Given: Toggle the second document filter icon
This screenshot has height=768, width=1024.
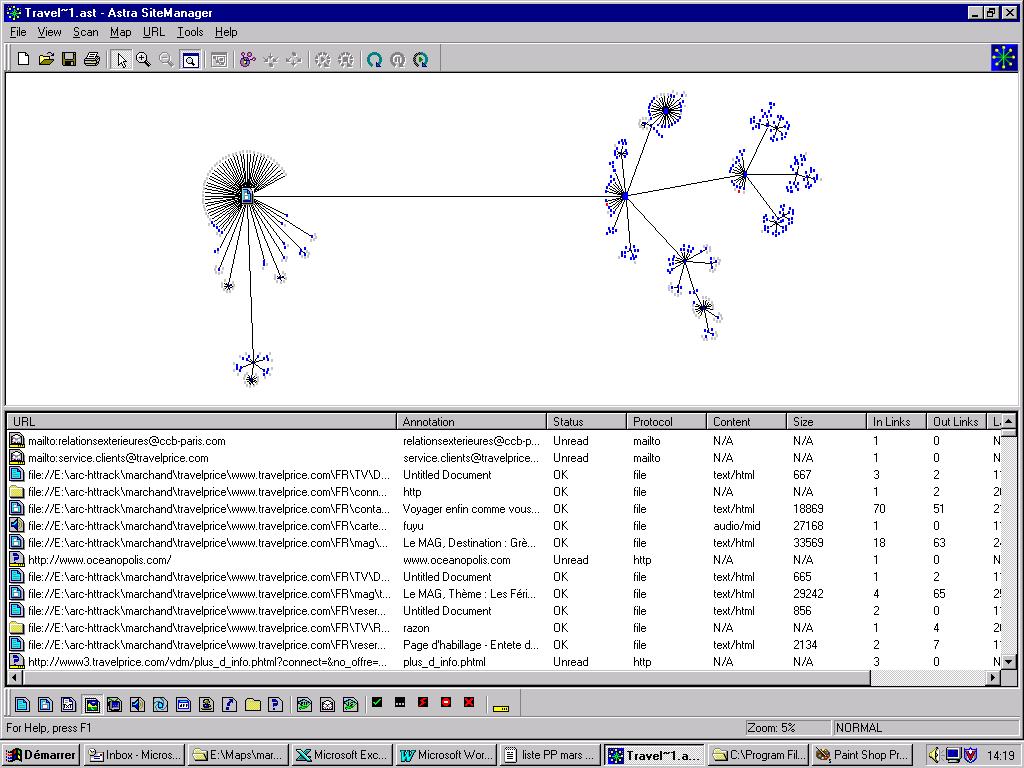Looking at the screenshot, I should point(45,704).
